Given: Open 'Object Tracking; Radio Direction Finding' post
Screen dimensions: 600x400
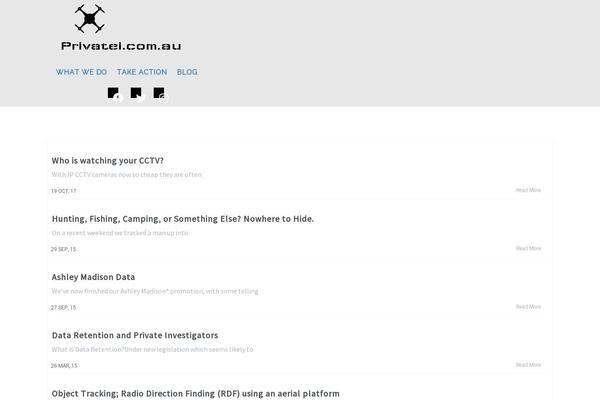Looking at the screenshot, I should click(196, 394).
